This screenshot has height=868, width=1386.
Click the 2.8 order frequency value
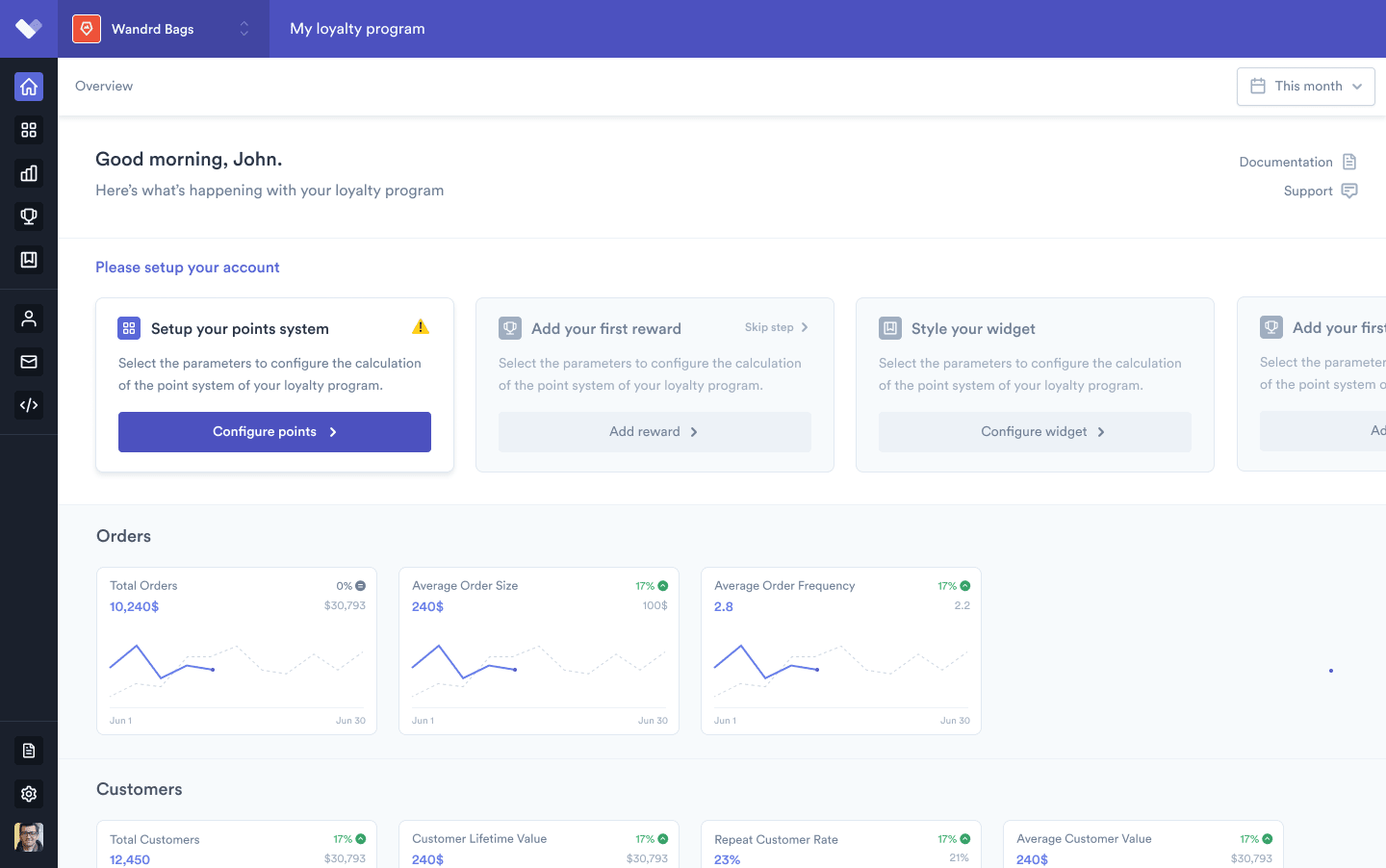point(724,607)
